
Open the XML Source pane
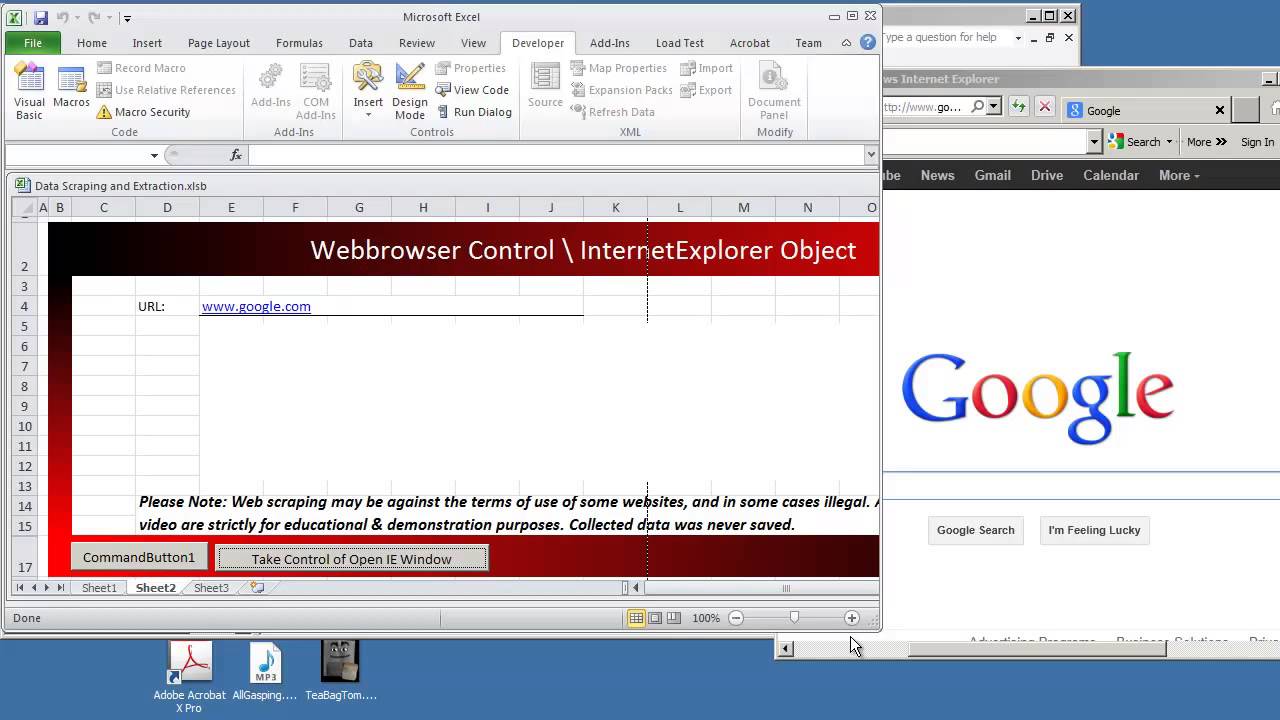pos(545,87)
